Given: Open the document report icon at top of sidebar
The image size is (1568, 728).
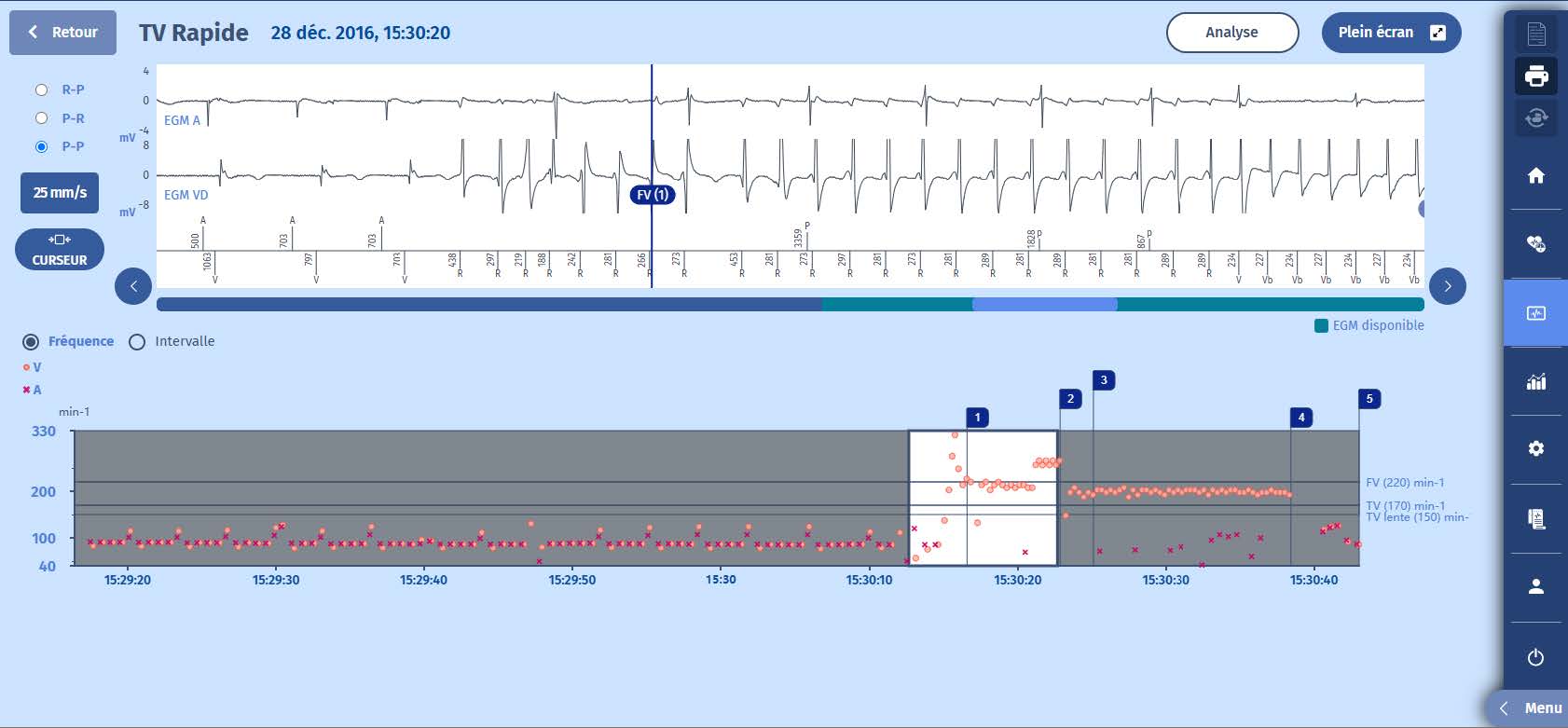Looking at the screenshot, I should click(1535, 34).
